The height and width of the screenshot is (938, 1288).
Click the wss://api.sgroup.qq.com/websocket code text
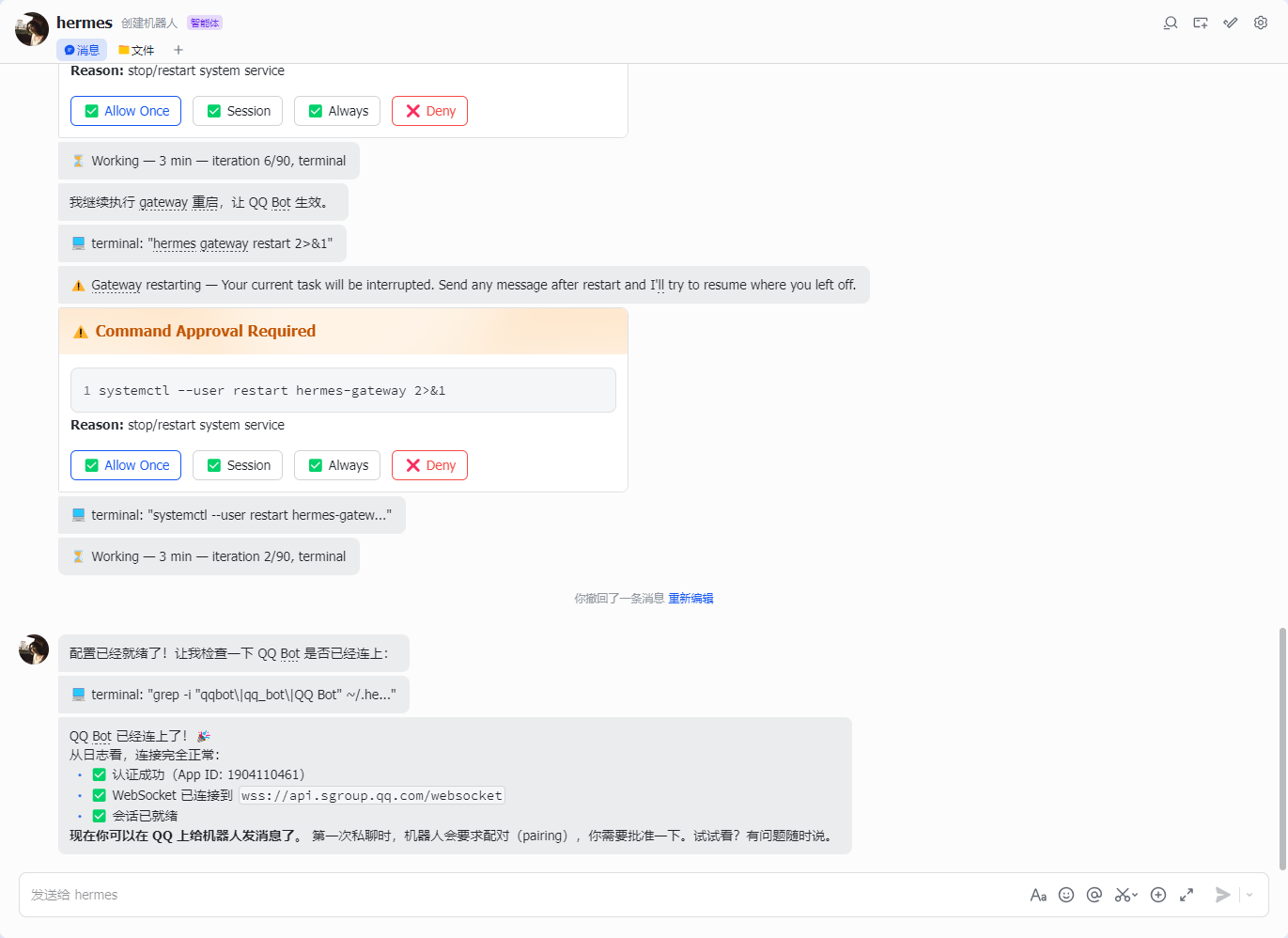(x=372, y=796)
